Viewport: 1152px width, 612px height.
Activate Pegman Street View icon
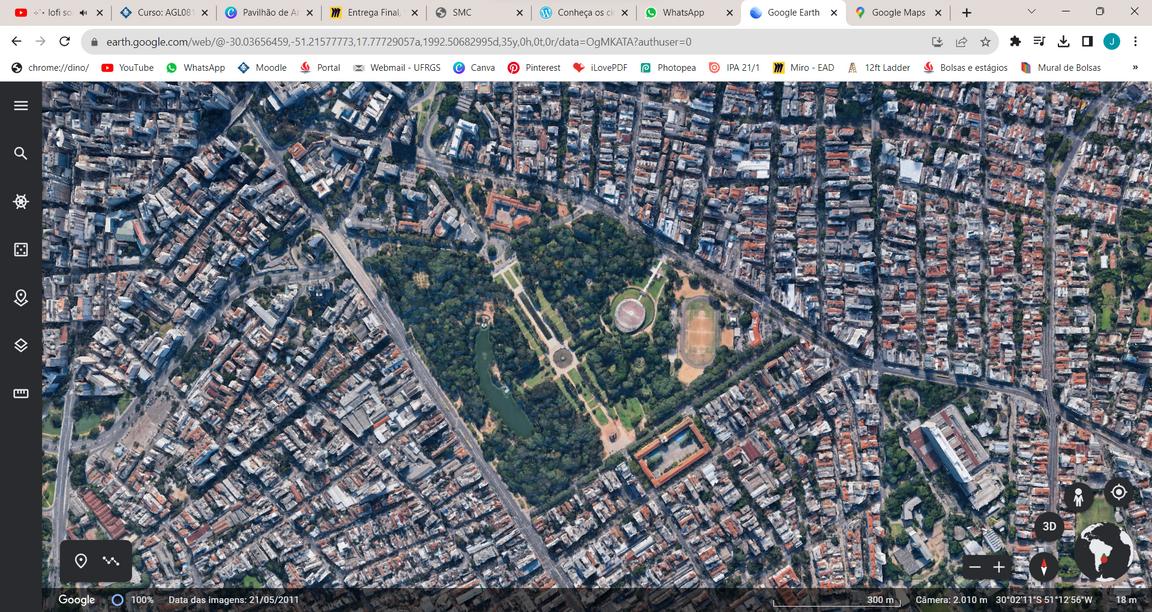(x=1078, y=497)
